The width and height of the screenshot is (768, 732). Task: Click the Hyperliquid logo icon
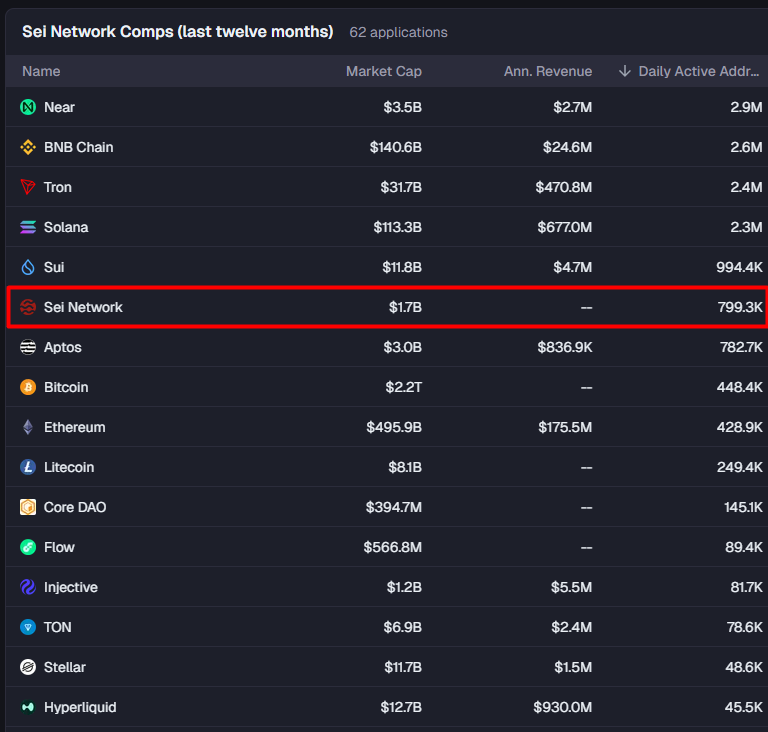pyautogui.click(x=28, y=707)
